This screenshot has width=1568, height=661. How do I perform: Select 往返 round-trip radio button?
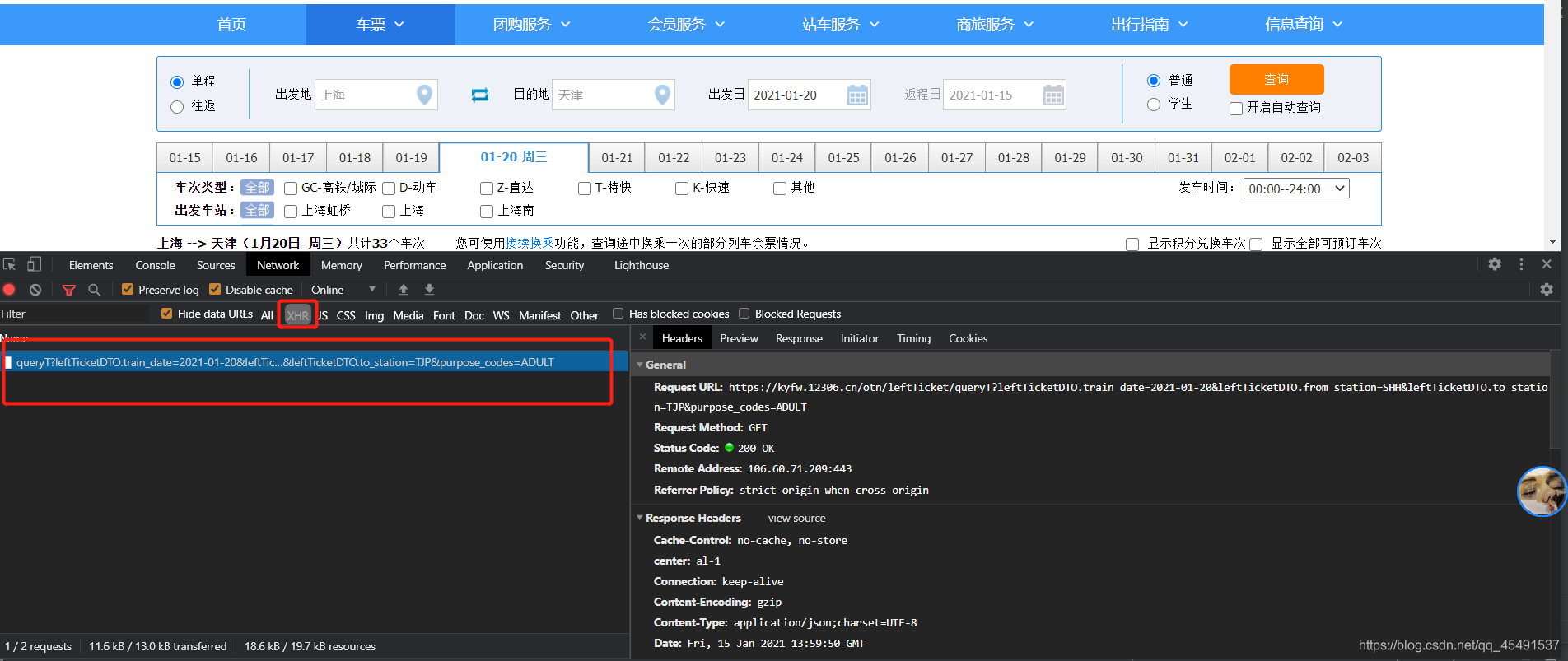177,106
